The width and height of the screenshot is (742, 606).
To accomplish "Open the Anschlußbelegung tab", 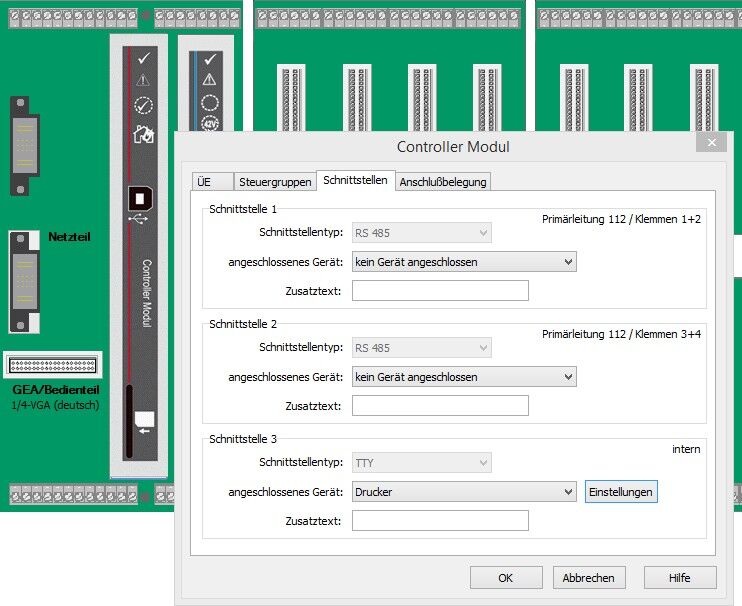I will coord(443,182).
